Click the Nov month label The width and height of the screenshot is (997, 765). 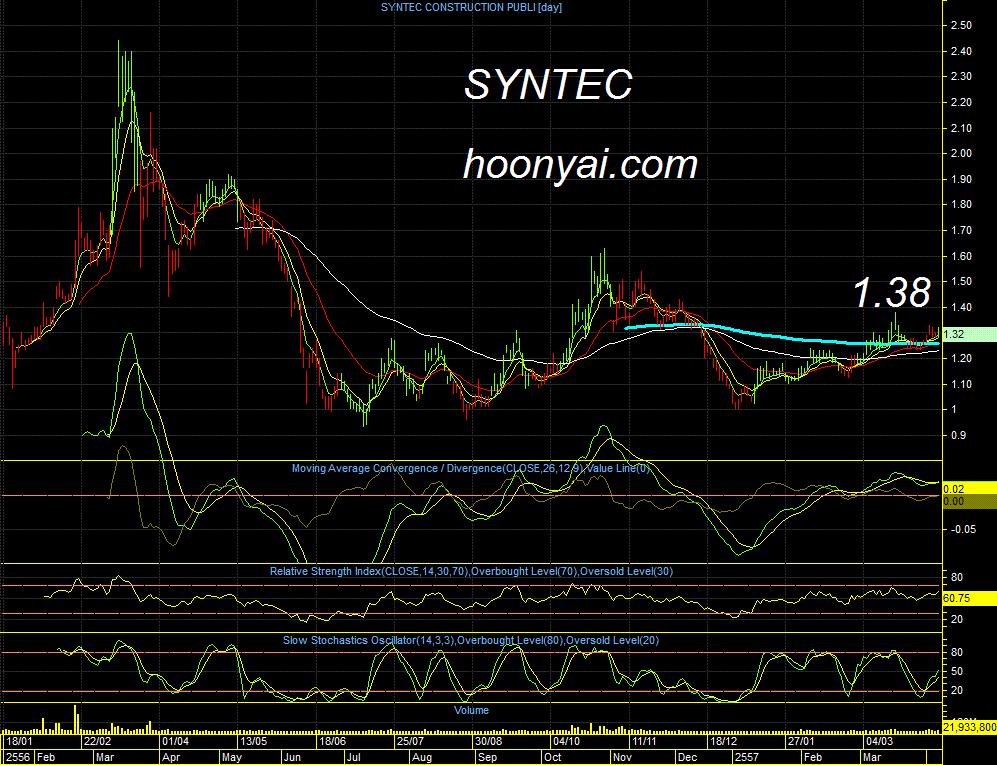pos(622,757)
